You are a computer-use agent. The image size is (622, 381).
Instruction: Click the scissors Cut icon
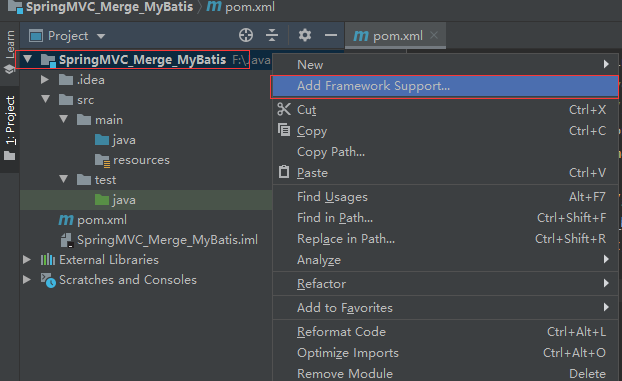click(x=284, y=109)
